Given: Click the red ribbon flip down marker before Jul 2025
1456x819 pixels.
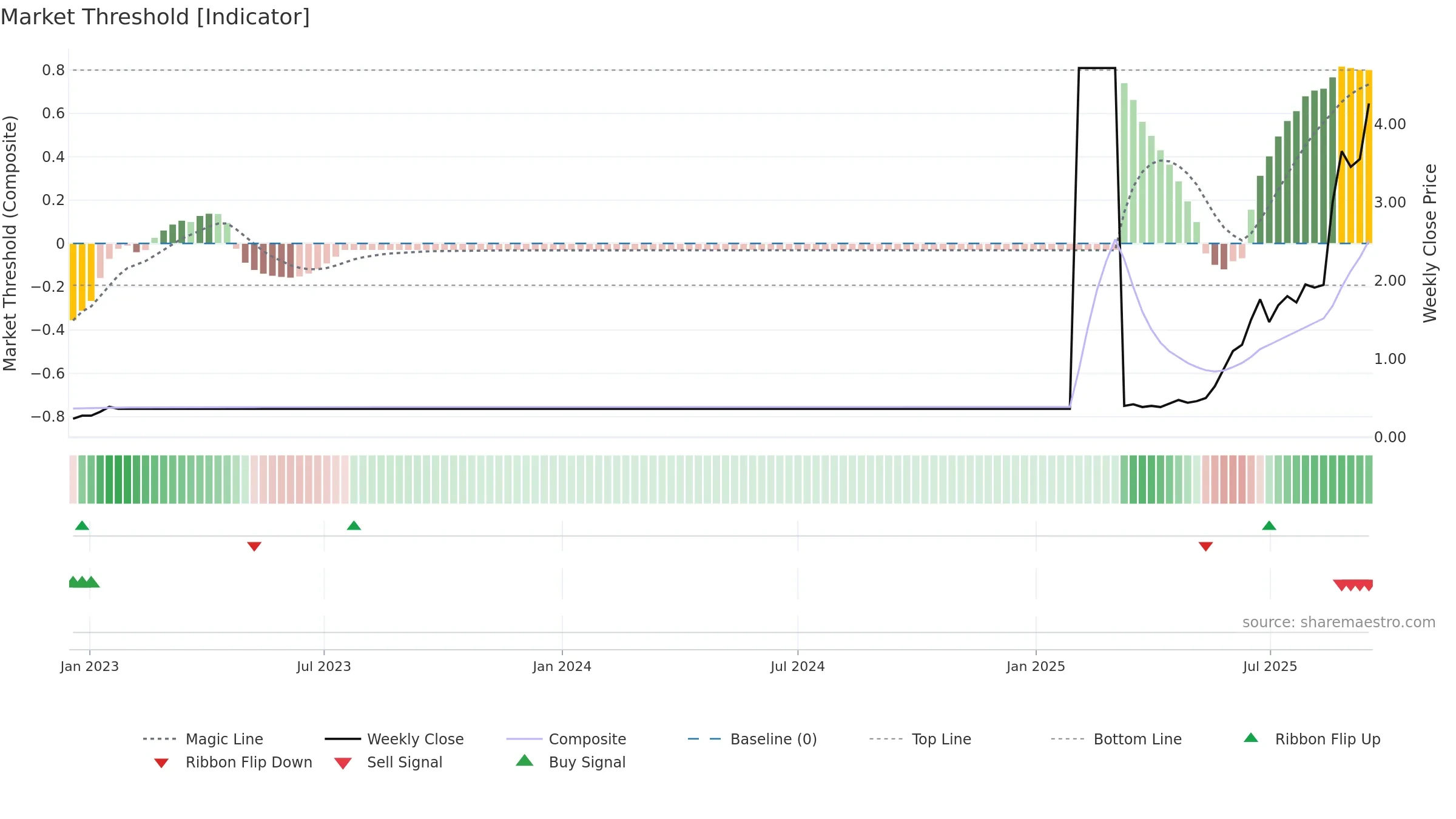Looking at the screenshot, I should [1205, 547].
